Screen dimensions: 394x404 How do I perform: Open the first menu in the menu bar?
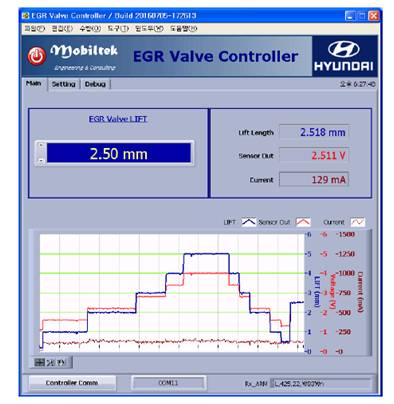tap(34, 29)
